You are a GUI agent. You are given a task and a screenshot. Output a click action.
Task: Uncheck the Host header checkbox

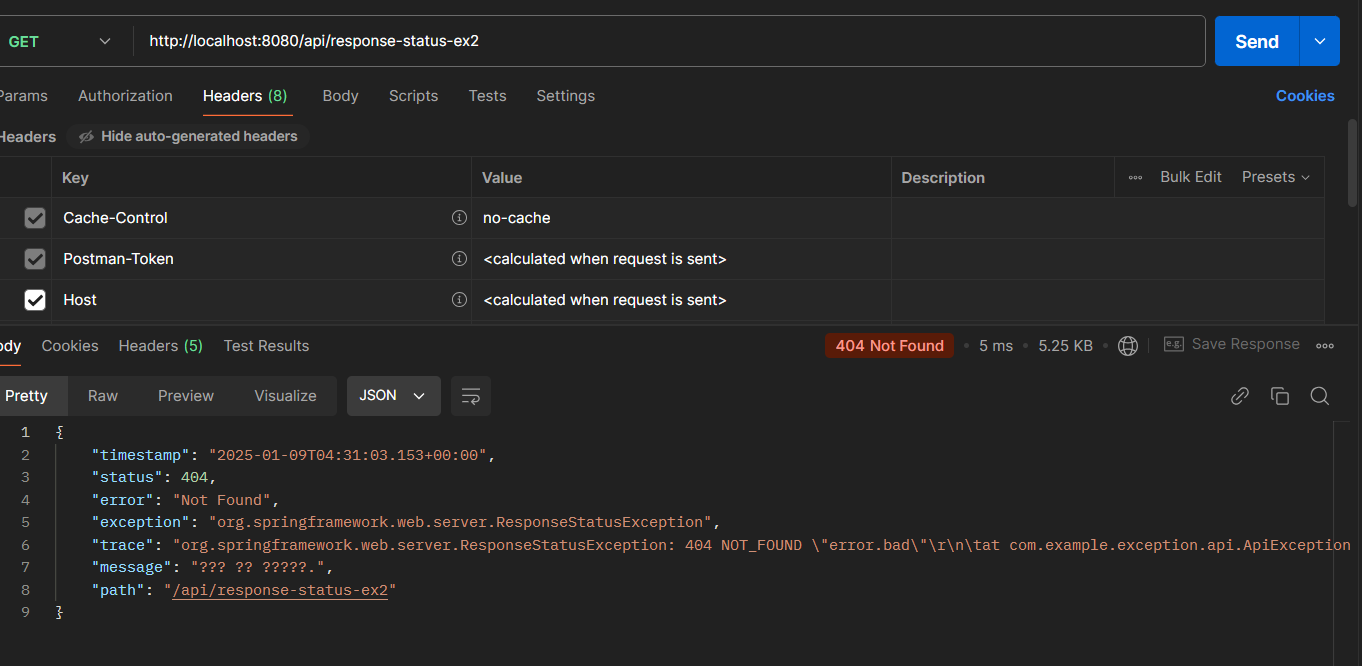(35, 300)
